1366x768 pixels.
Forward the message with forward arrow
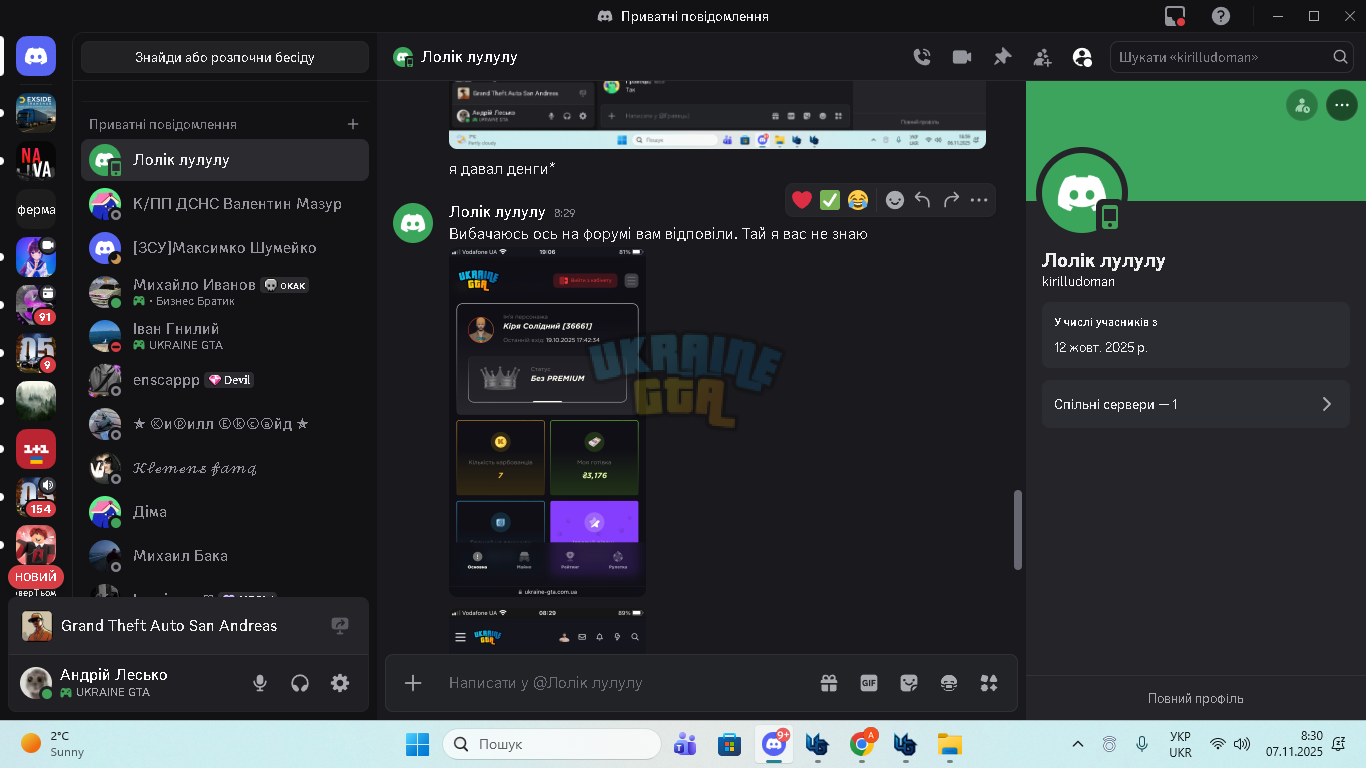(951, 200)
